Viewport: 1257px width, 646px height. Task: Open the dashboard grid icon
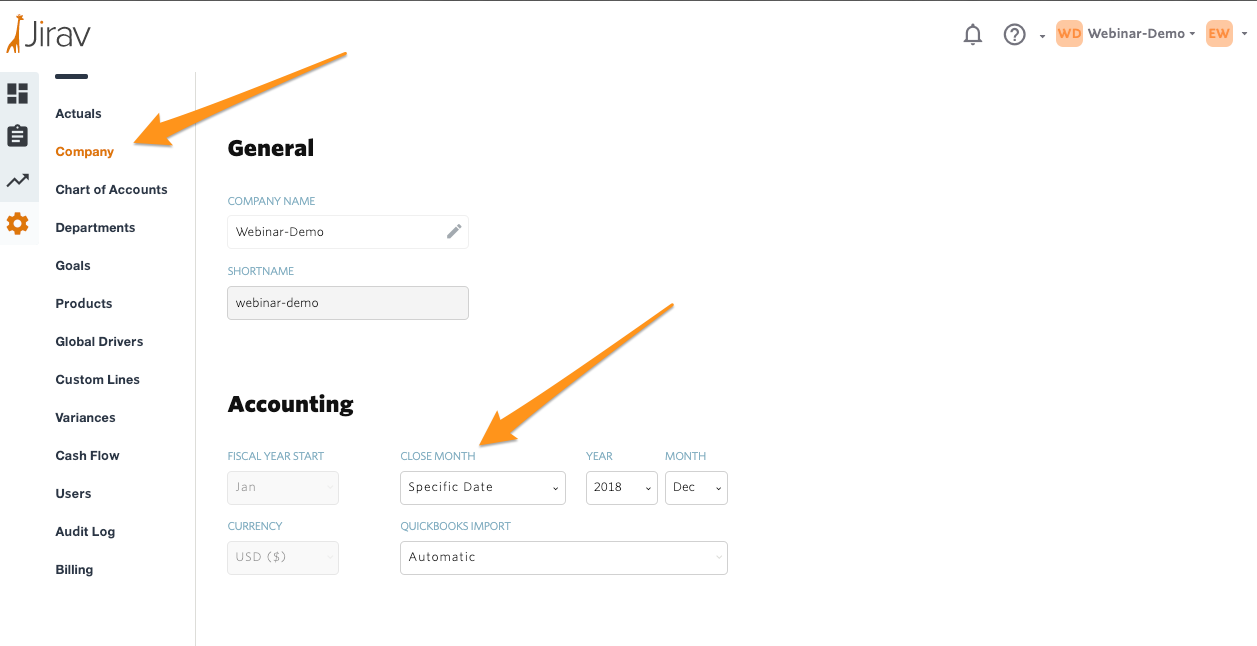[18, 94]
